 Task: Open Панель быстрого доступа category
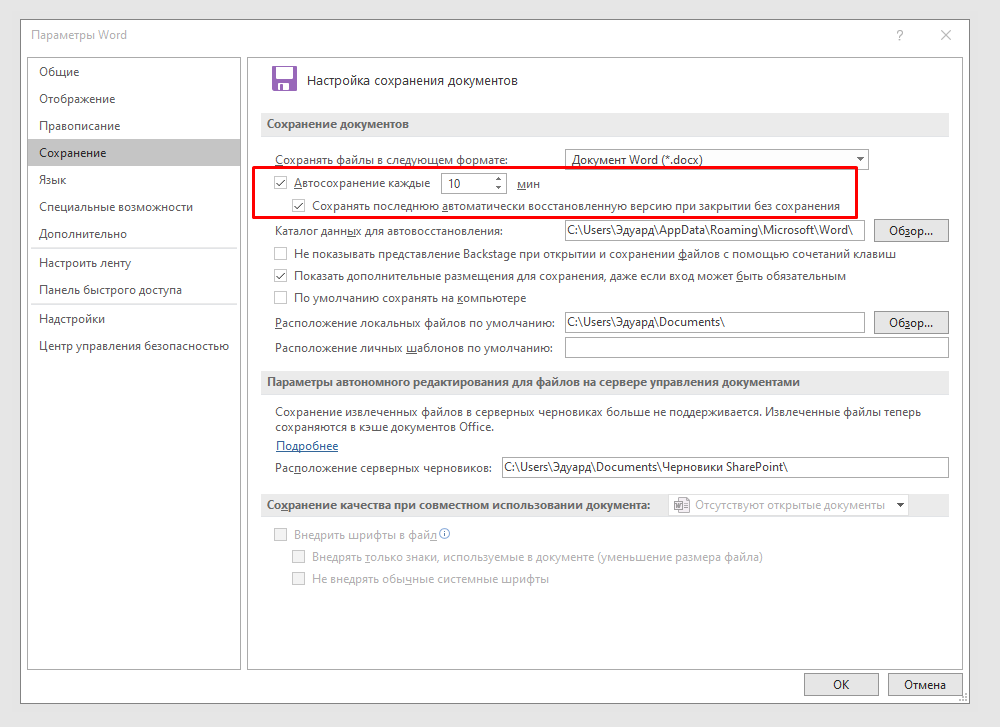(134, 290)
